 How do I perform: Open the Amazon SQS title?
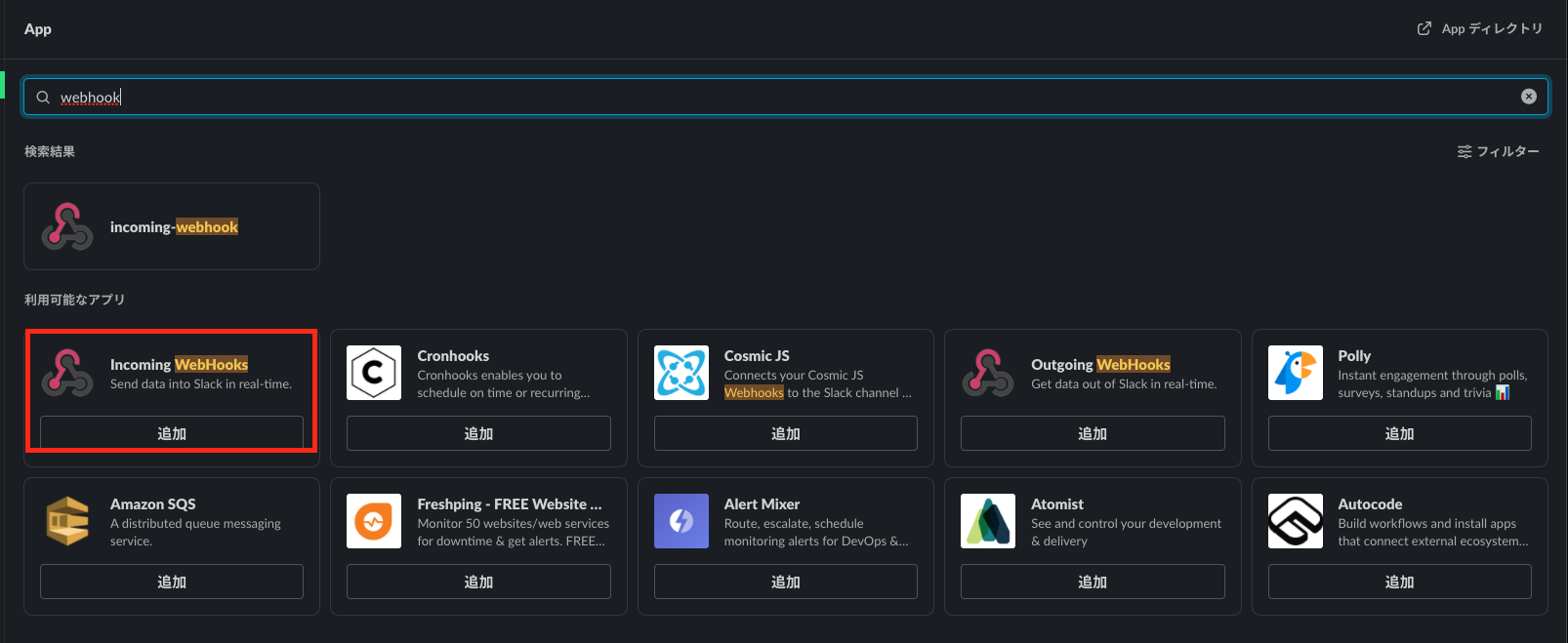pos(153,503)
